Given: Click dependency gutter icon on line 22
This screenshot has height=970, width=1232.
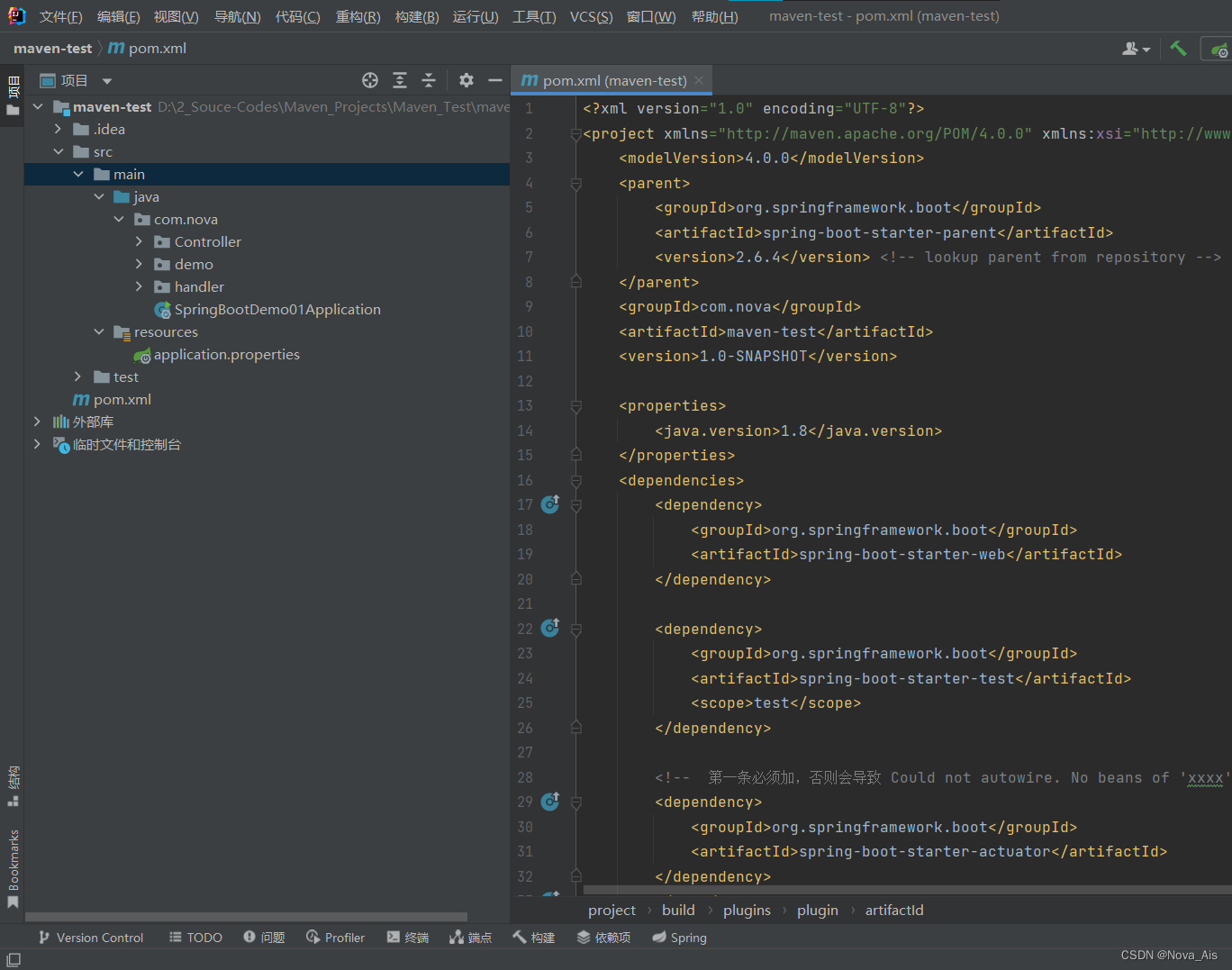Looking at the screenshot, I should [x=550, y=628].
